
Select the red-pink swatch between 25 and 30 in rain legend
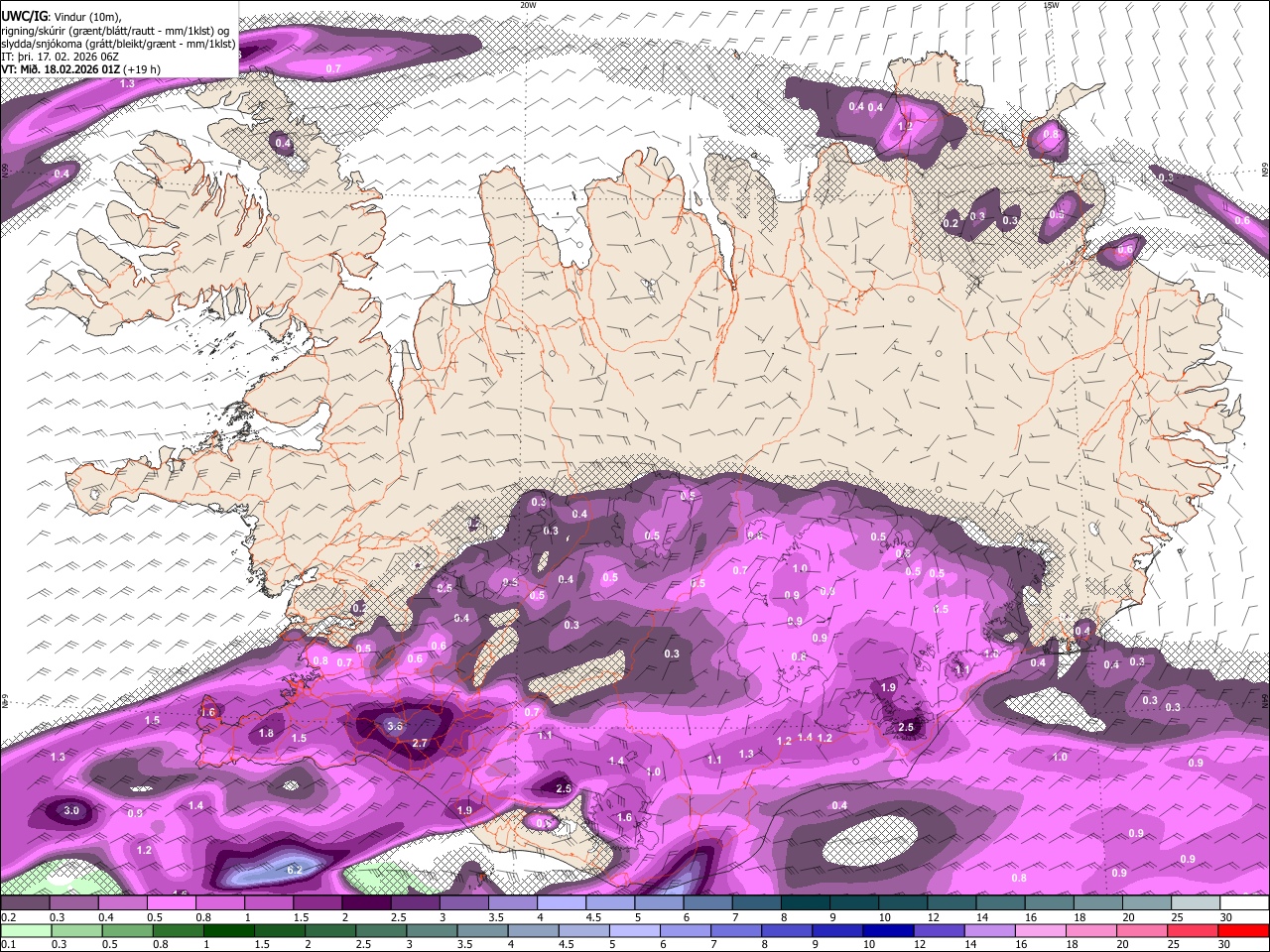tap(1196, 930)
